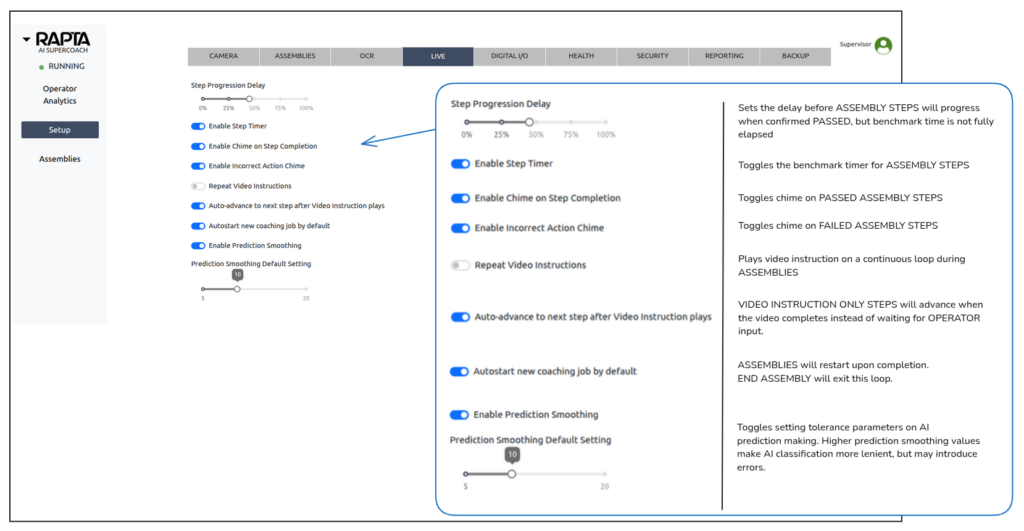Switch off Autostart new coaching job
This screenshot has height=531, width=1024.
point(198,226)
